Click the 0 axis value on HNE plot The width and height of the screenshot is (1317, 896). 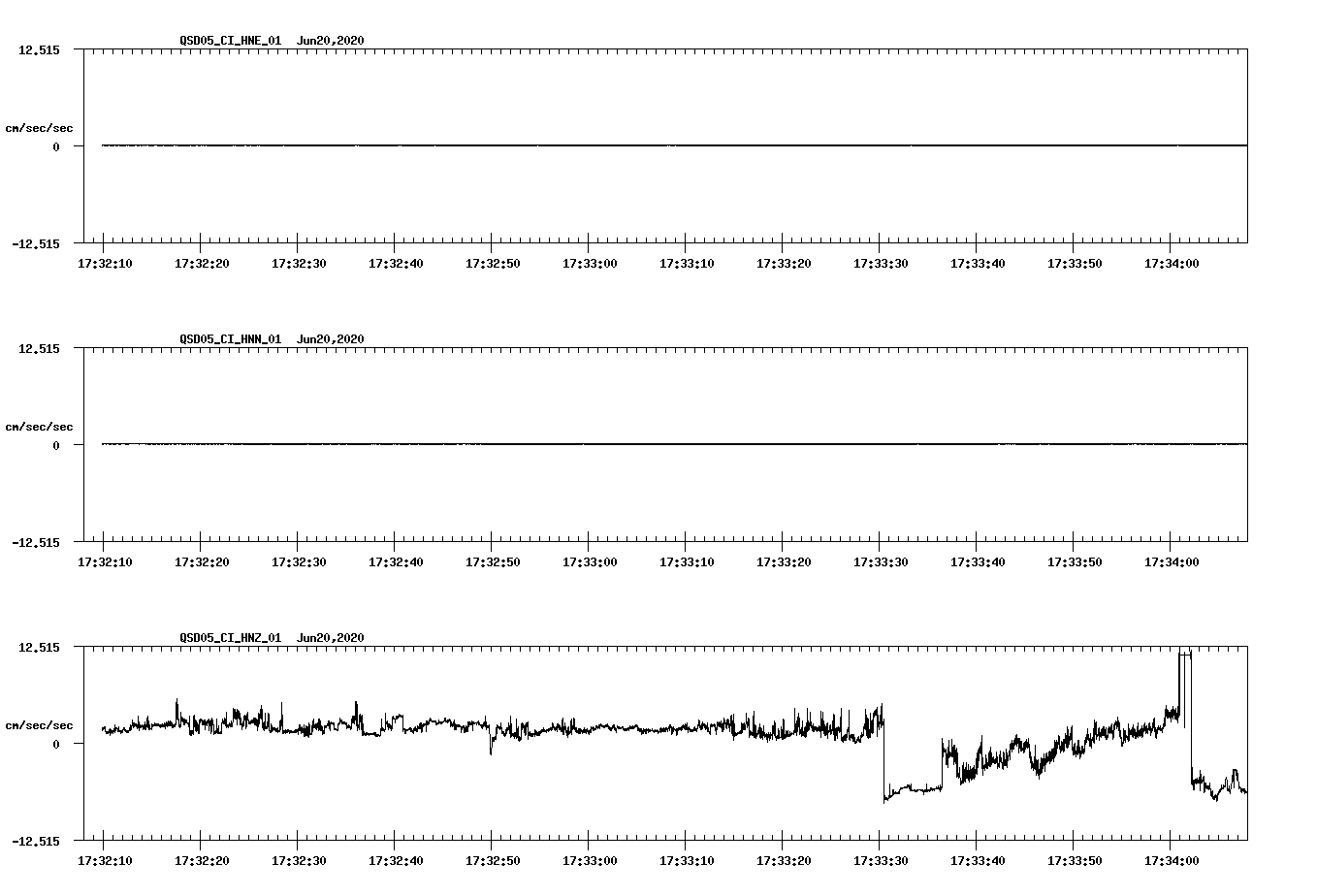point(56,146)
